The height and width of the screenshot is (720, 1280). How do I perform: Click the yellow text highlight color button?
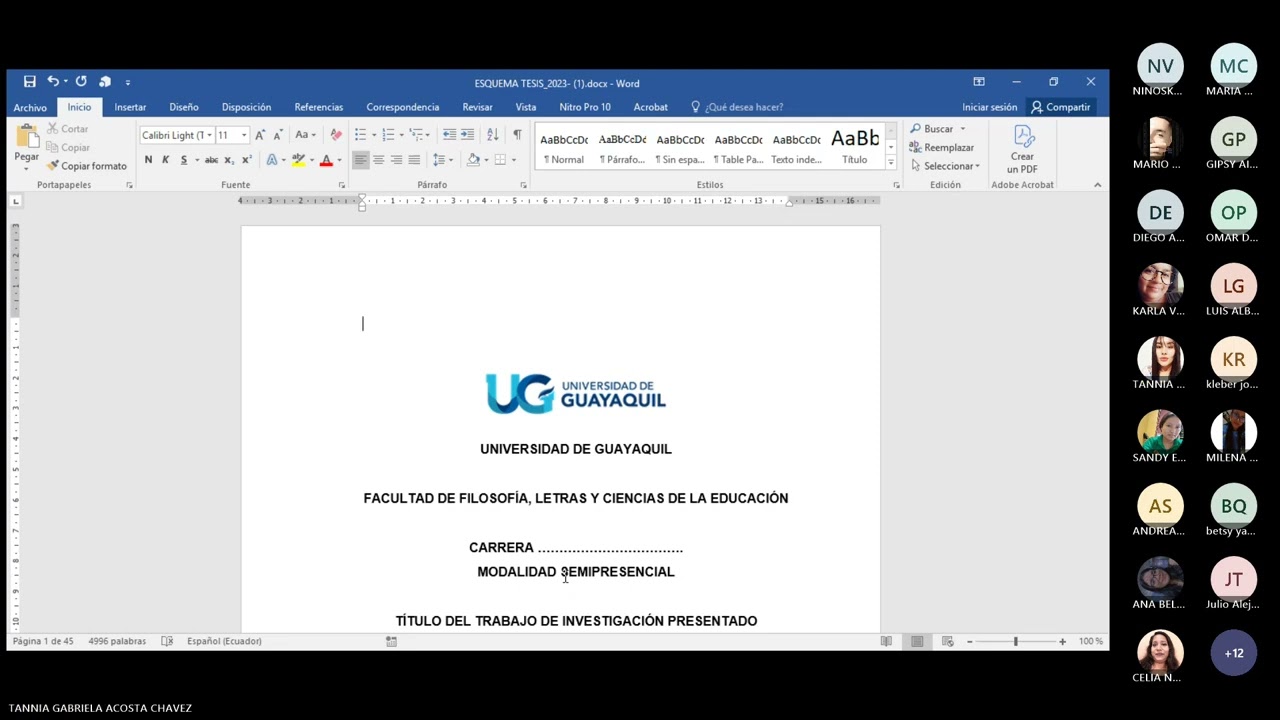tap(298, 160)
